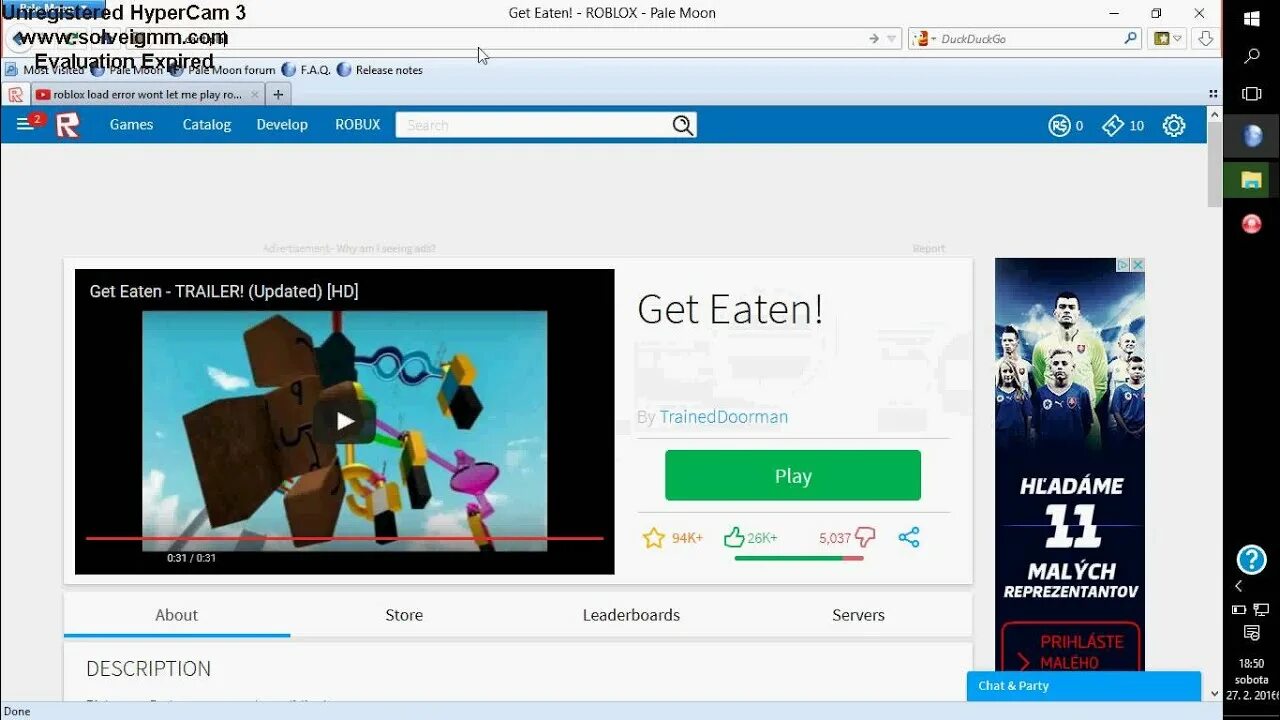Viewport: 1280px width, 720px height.
Task: Open the F.A.Q. bookmark
Action: [306, 70]
